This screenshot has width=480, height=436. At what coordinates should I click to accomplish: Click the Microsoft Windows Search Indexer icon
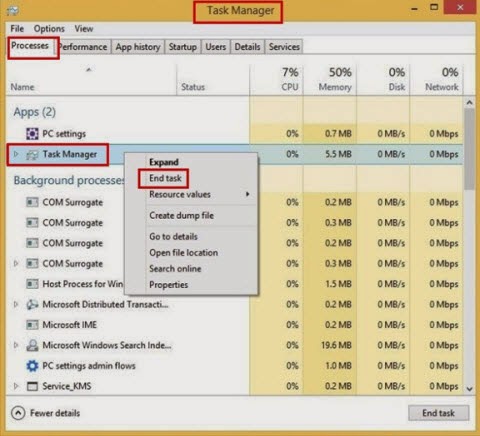click(x=32, y=345)
